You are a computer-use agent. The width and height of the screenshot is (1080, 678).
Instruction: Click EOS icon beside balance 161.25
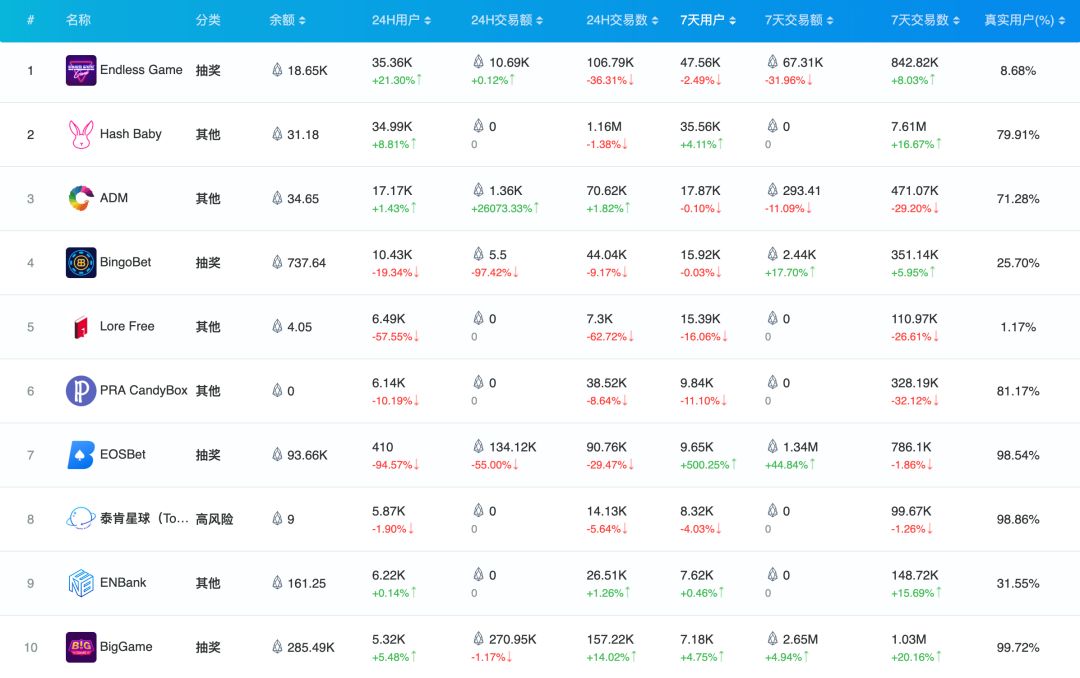coord(277,582)
